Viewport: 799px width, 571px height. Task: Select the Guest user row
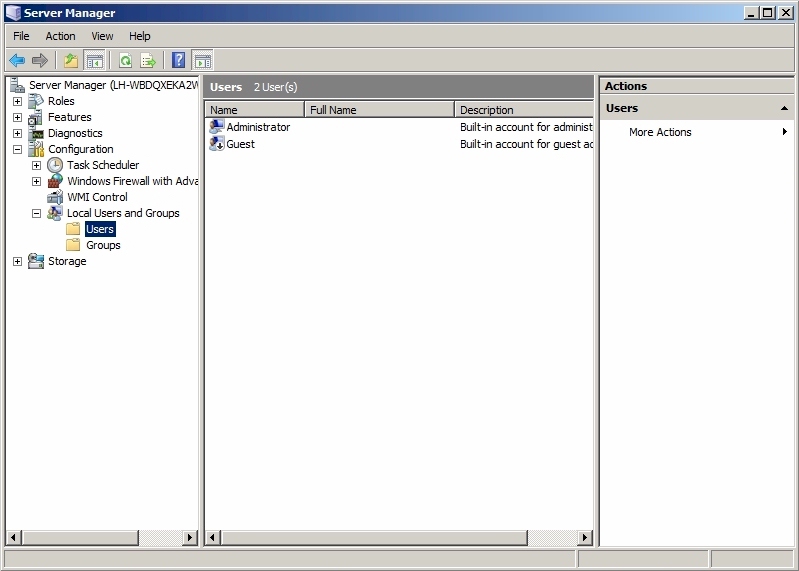(400, 144)
